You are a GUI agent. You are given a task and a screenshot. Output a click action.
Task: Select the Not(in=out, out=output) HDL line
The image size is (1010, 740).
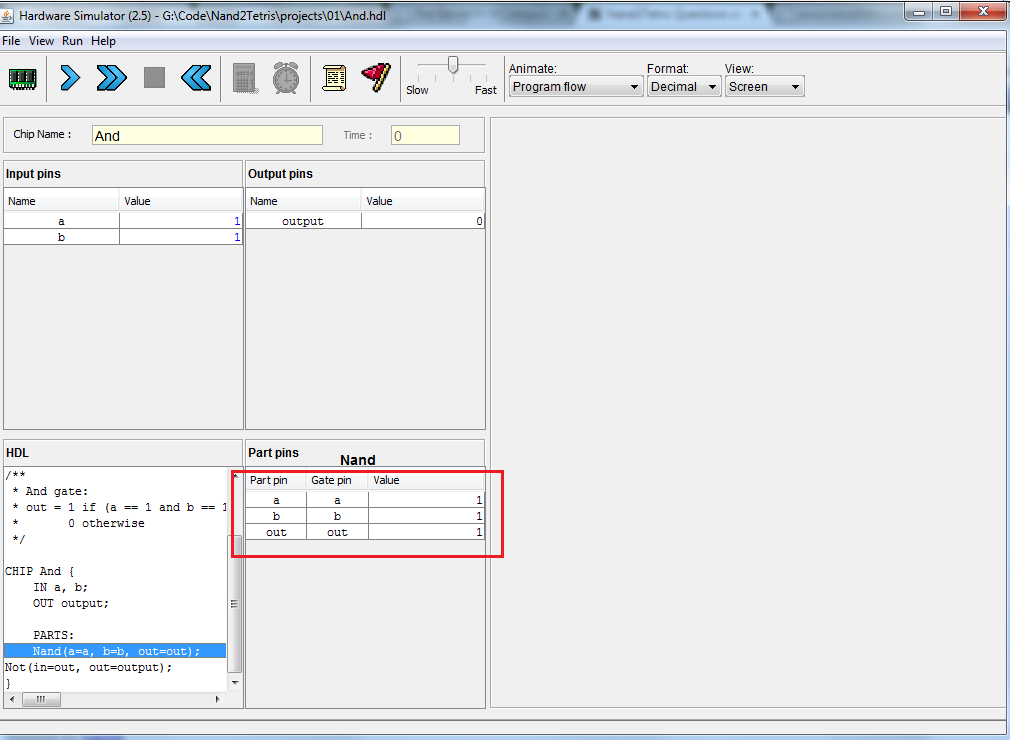(89, 667)
